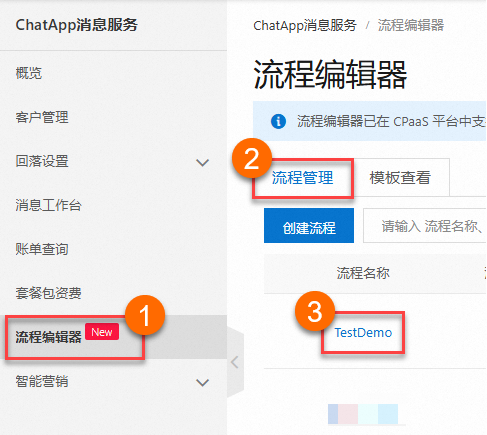
Task: Open 概览 in the sidebar
Action: click(29, 73)
